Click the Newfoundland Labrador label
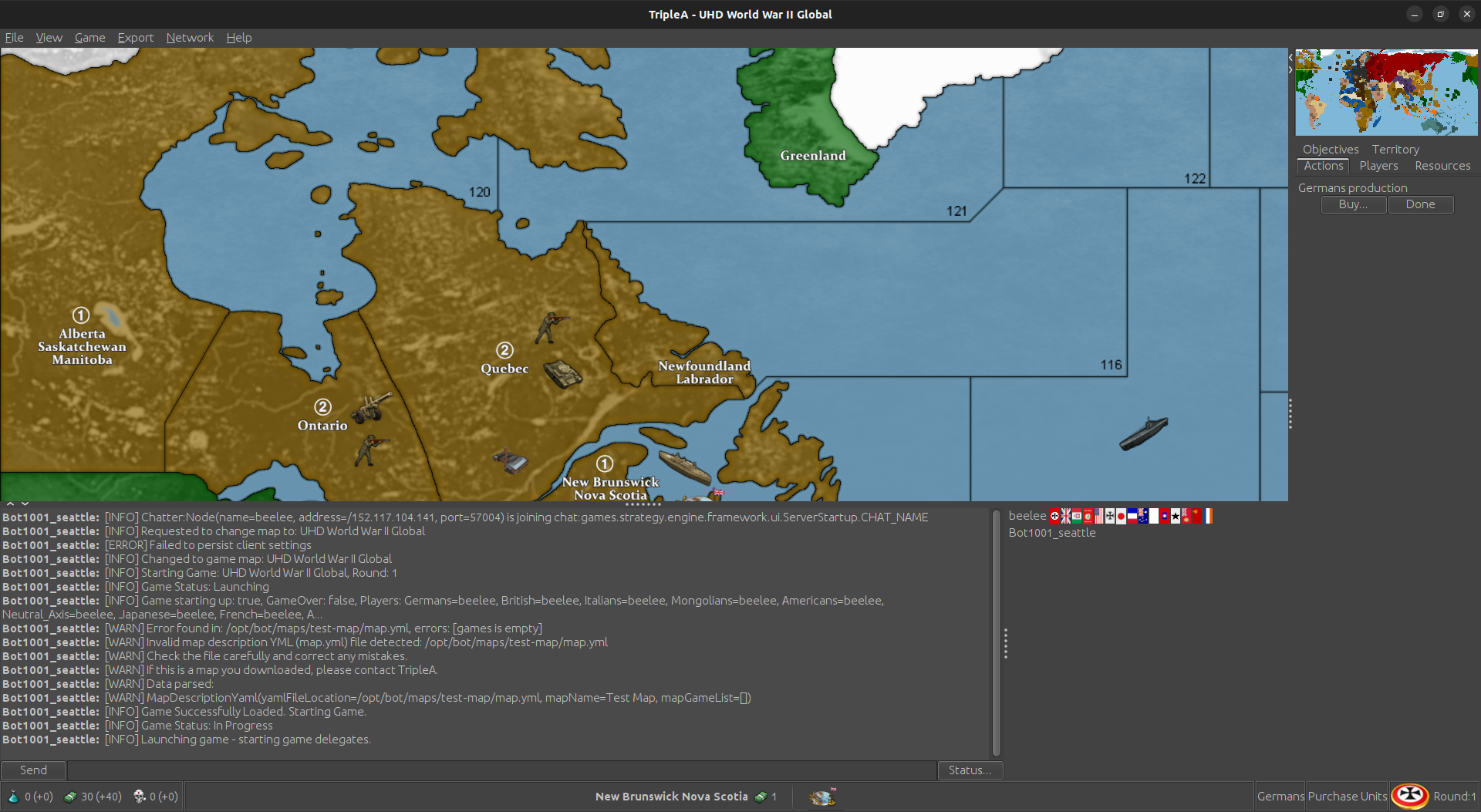The width and height of the screenshot is (1481, 812). pyautogui.click(x=704, y=372)
